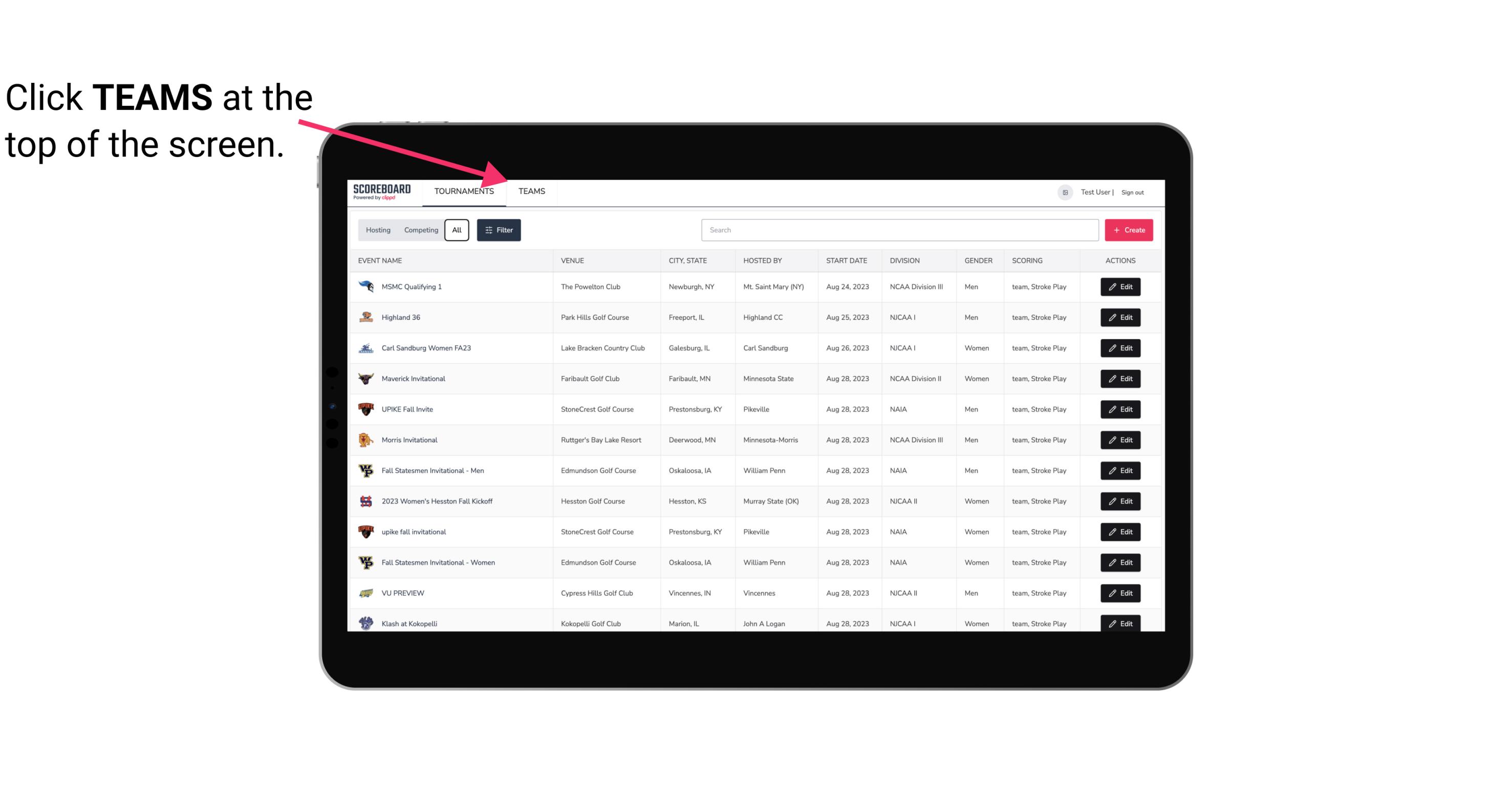Click the TOURNAMENTS navigation tab
The height and width of the screenshot is (812, 1510).
464,192
